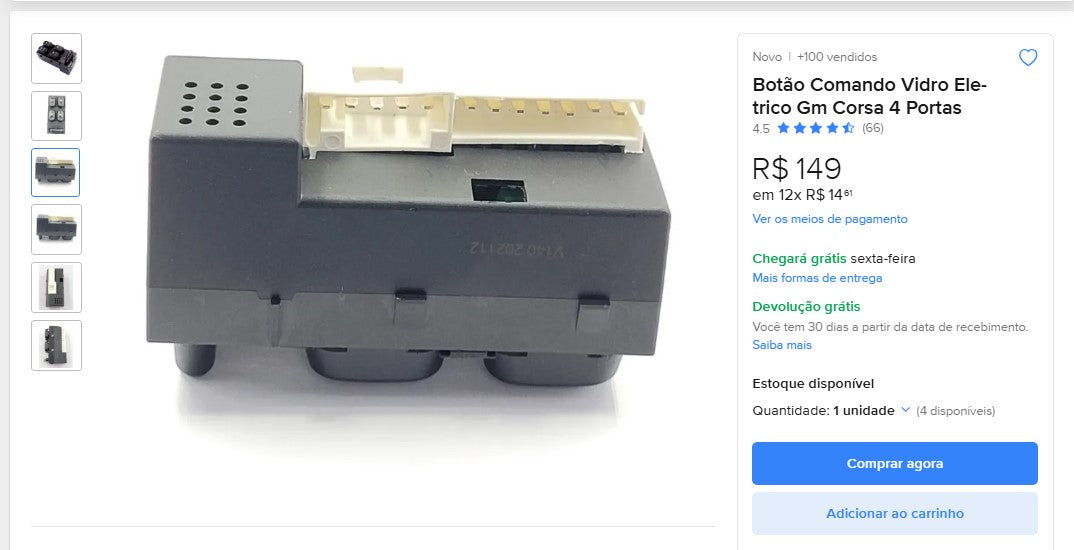
Task: Open the 66 reviews count
Action: point(873,128)
